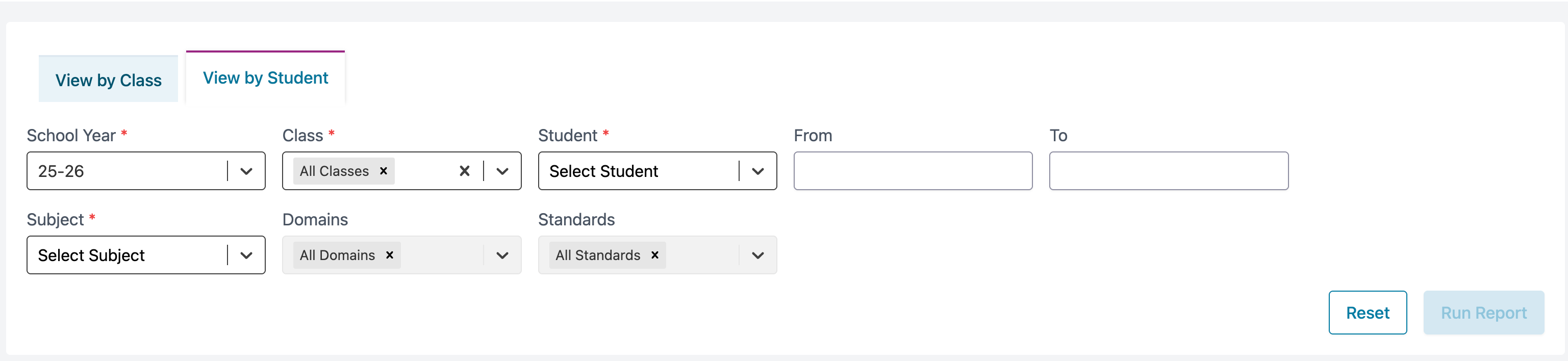Click the Run Report button
Screen dimensions: 1568x361
tap(1483, 313)
